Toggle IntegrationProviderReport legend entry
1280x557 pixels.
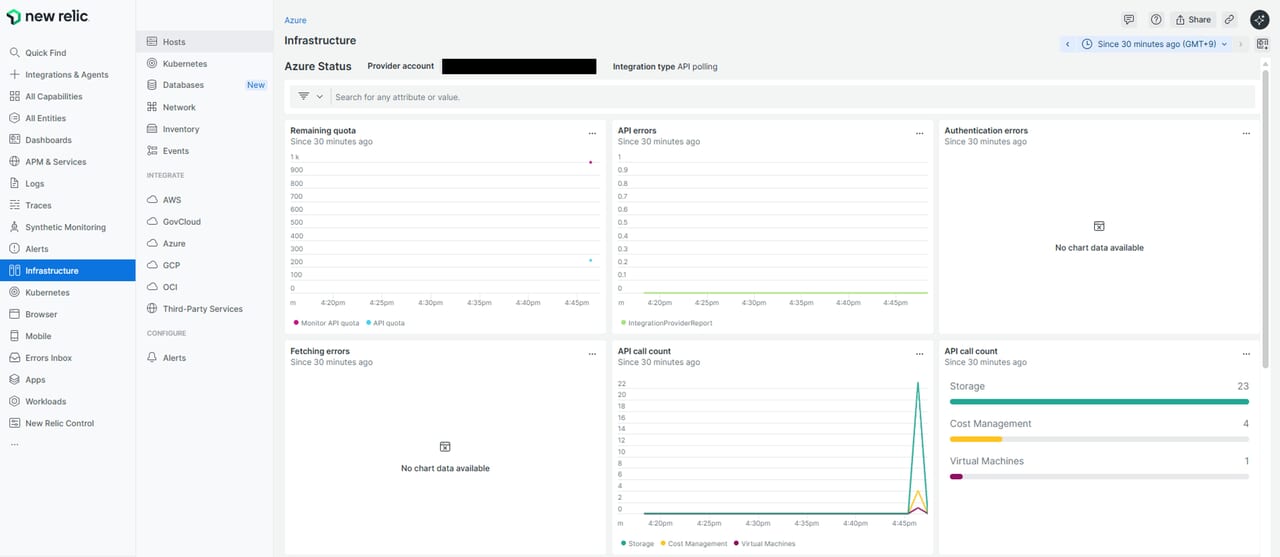[x=669, y=323]
